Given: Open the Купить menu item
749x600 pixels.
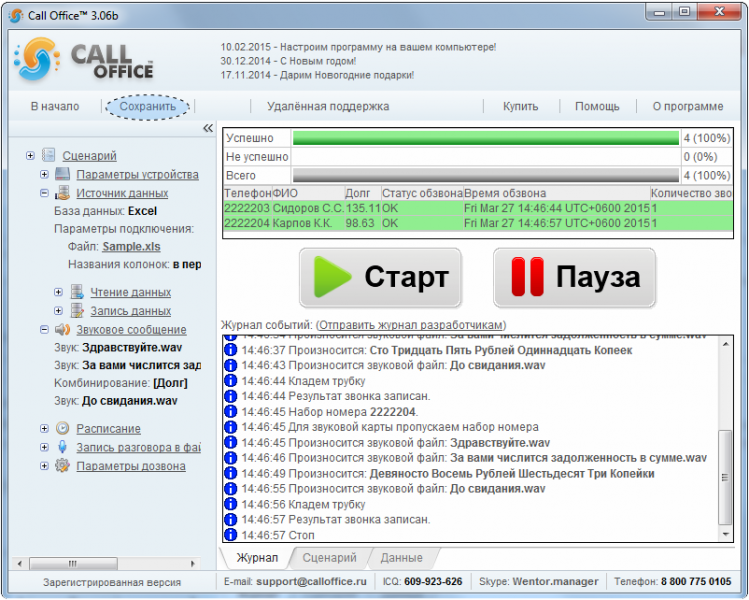Looking at the screenshot, I should tap(520, 107).
